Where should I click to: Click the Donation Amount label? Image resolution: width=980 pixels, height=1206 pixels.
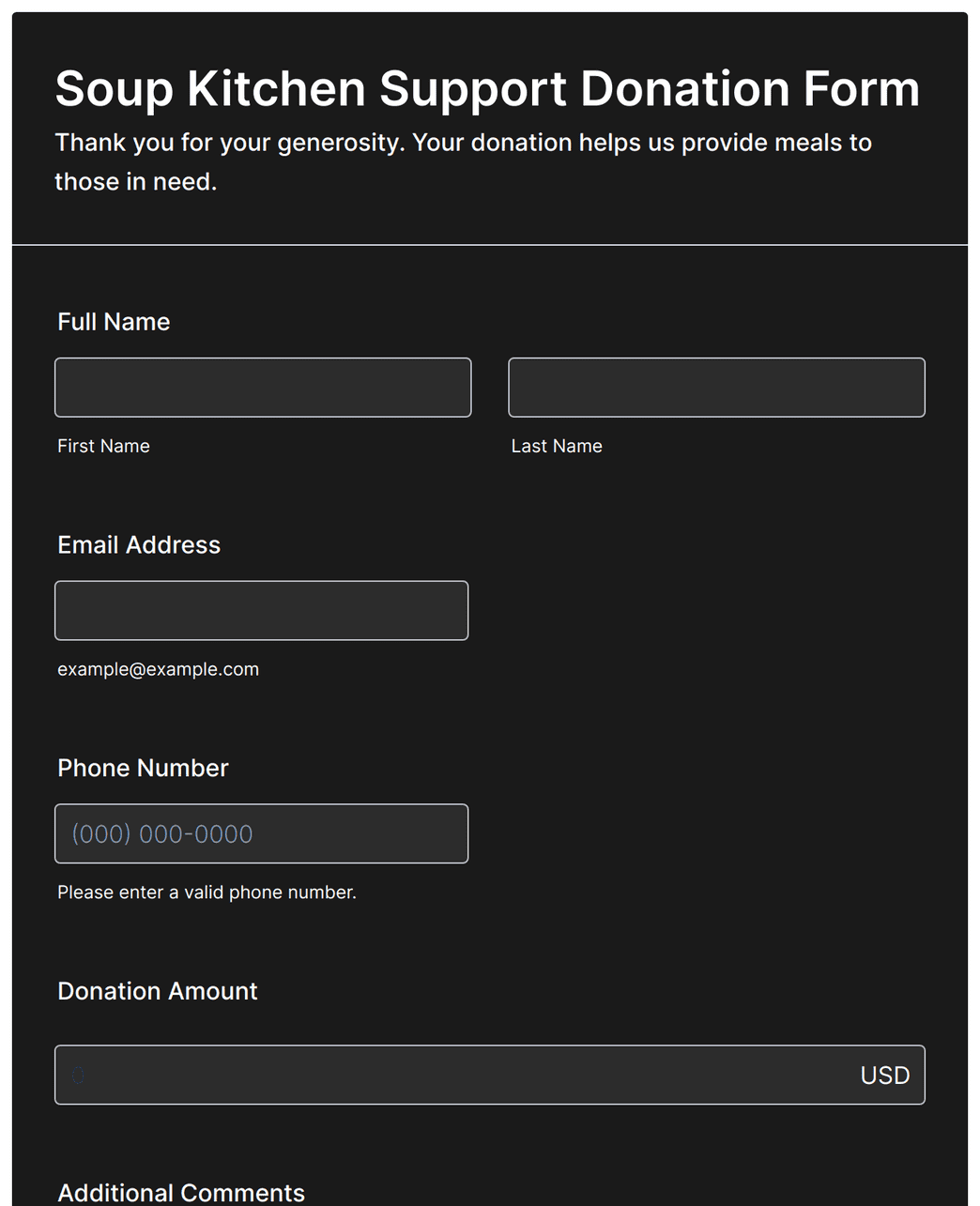coord(157,991)
